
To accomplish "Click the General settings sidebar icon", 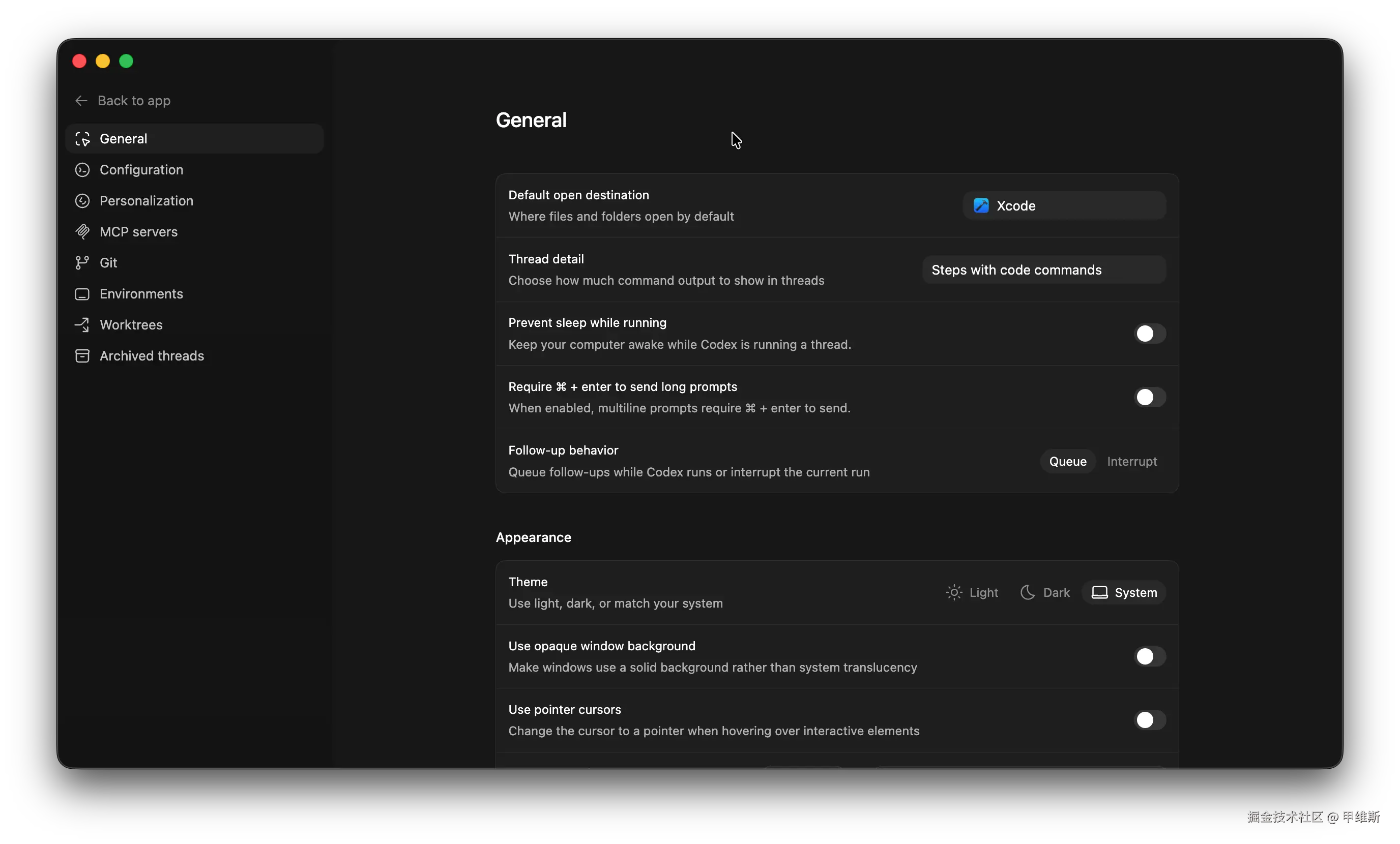I will 82,139.
